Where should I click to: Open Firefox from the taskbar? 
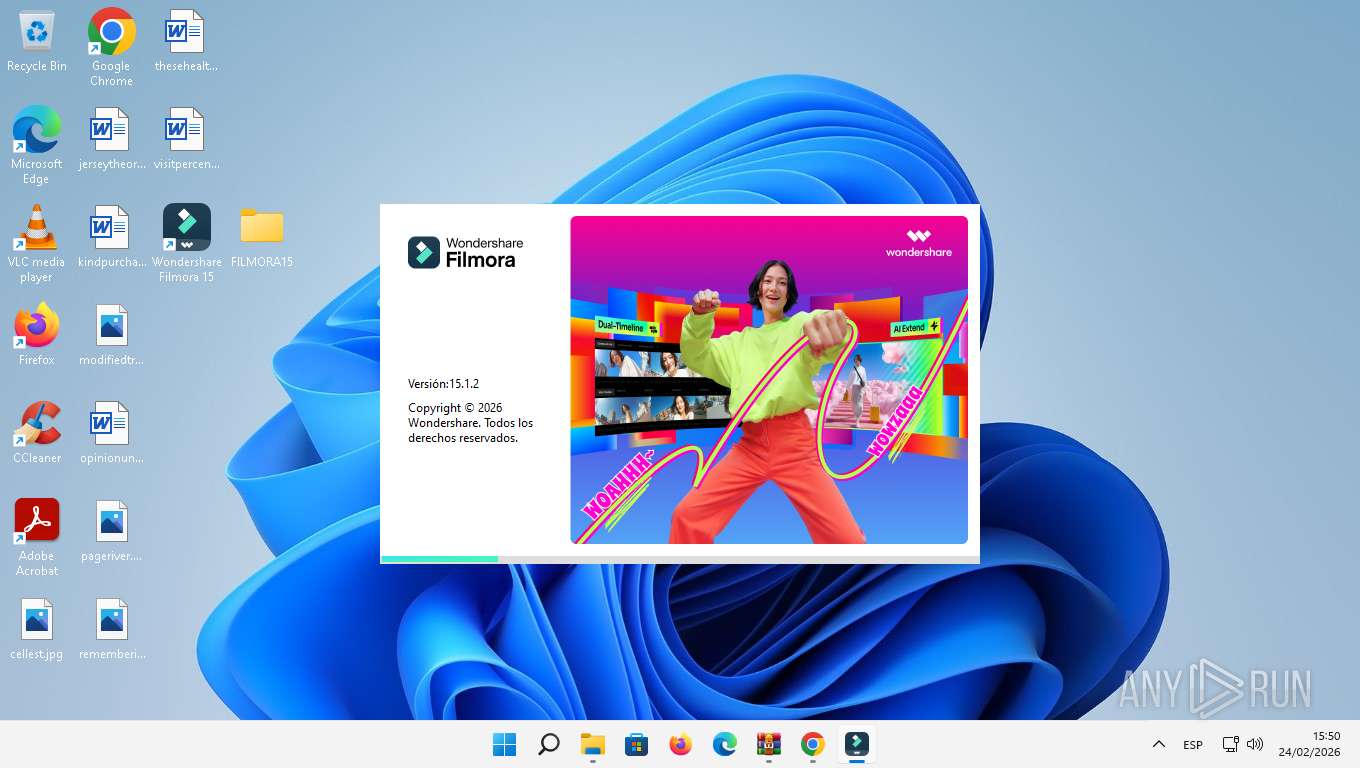tap(681, 744)
